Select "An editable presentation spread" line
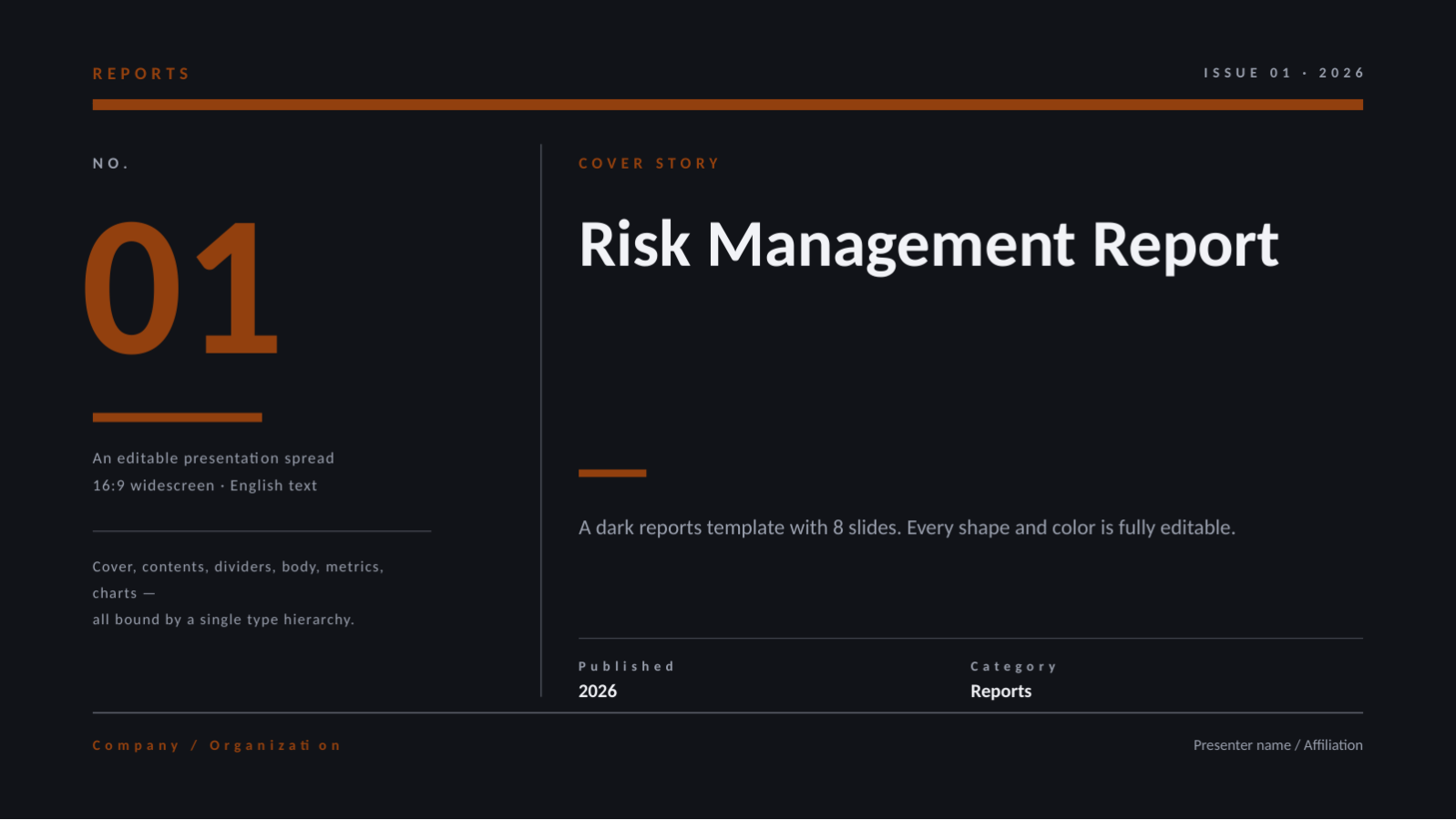Screen dimensions: 1456x820 [x=213, y=458]
